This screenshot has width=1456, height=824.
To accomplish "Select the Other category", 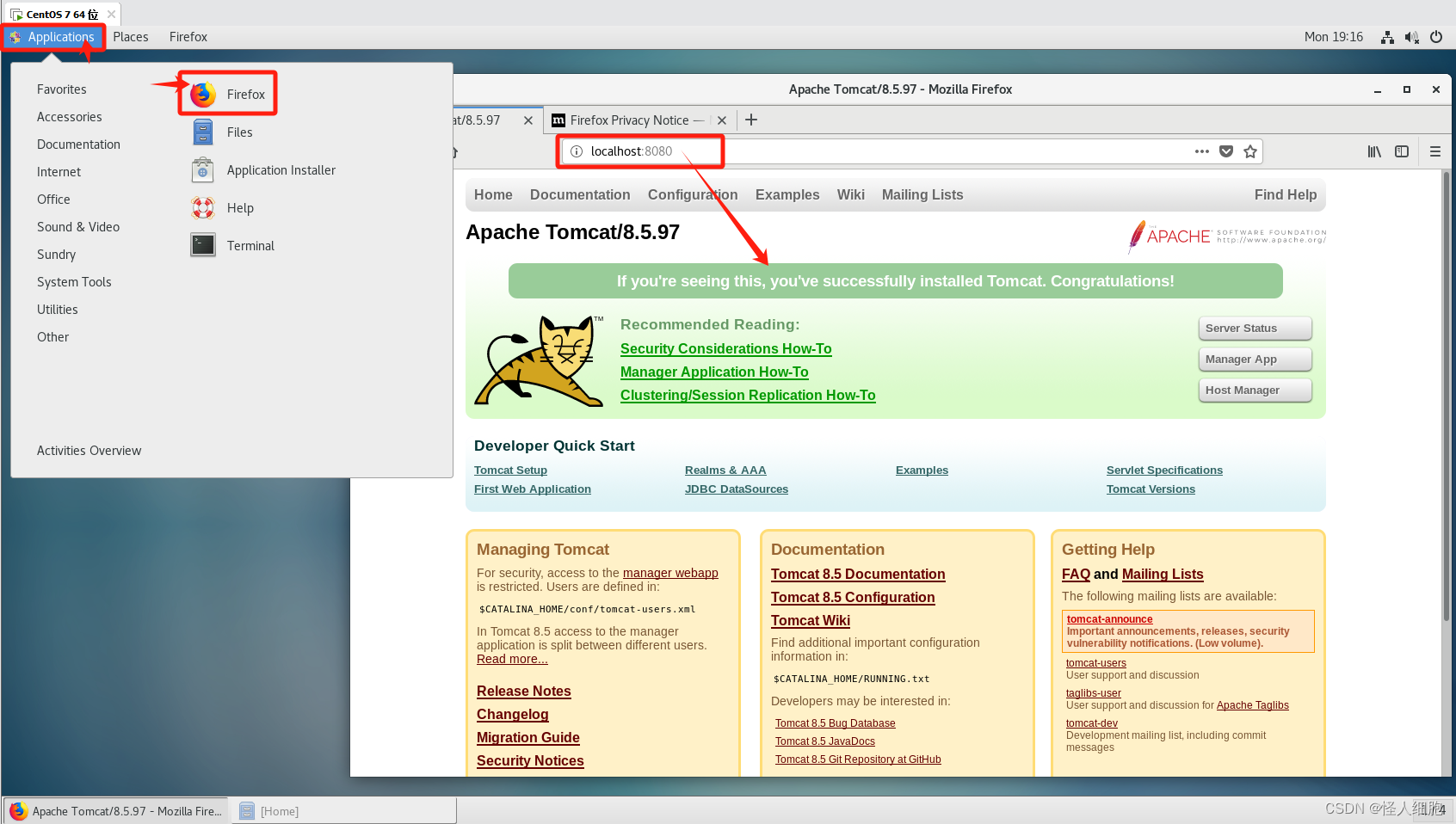I will pyautogui.click(x=52, y=337).
